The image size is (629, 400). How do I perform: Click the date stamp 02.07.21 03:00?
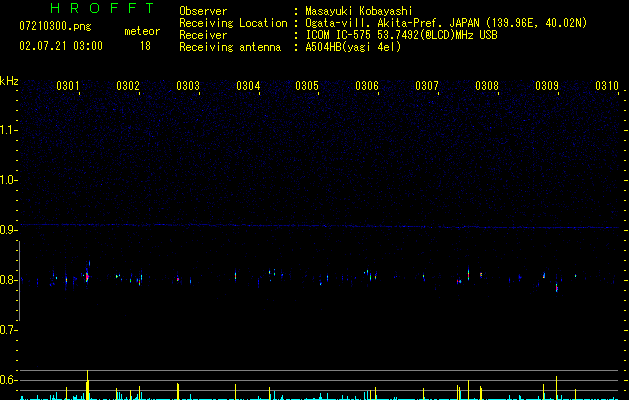[61, 46]
